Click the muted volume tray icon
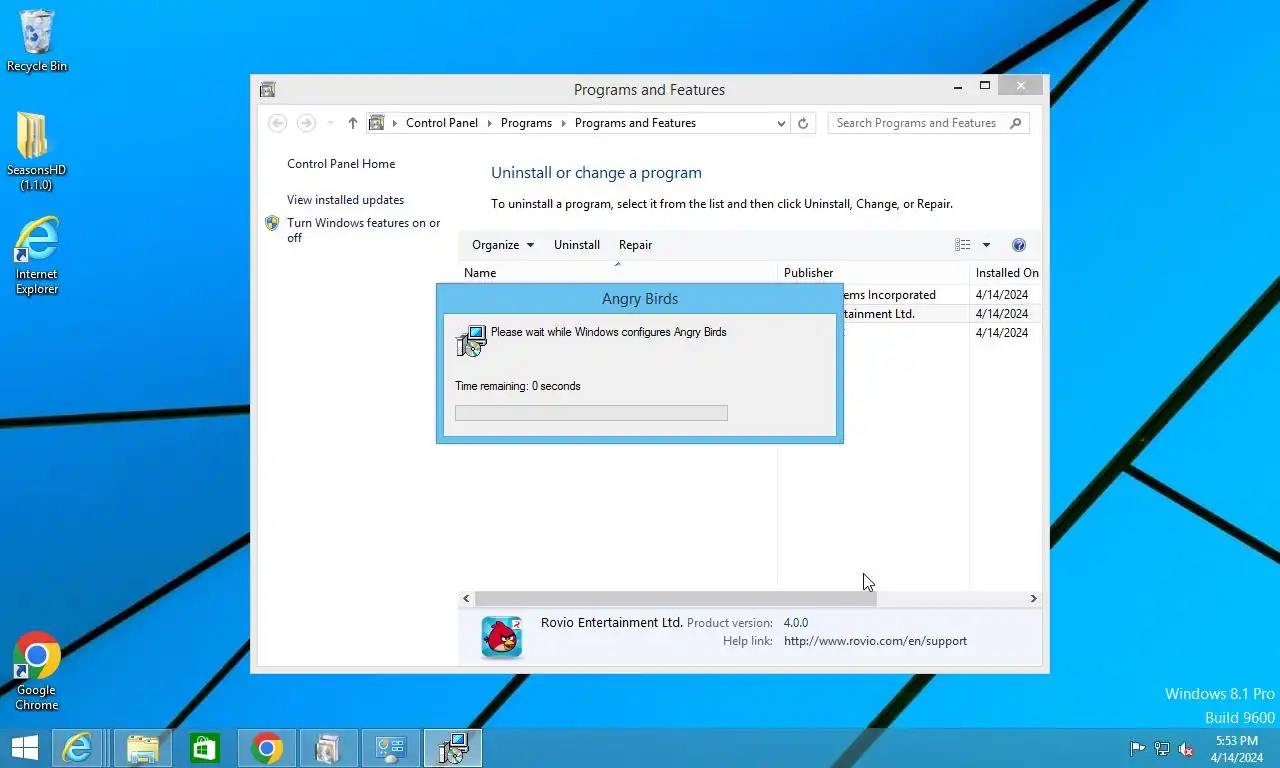 tap(1186, 748)
